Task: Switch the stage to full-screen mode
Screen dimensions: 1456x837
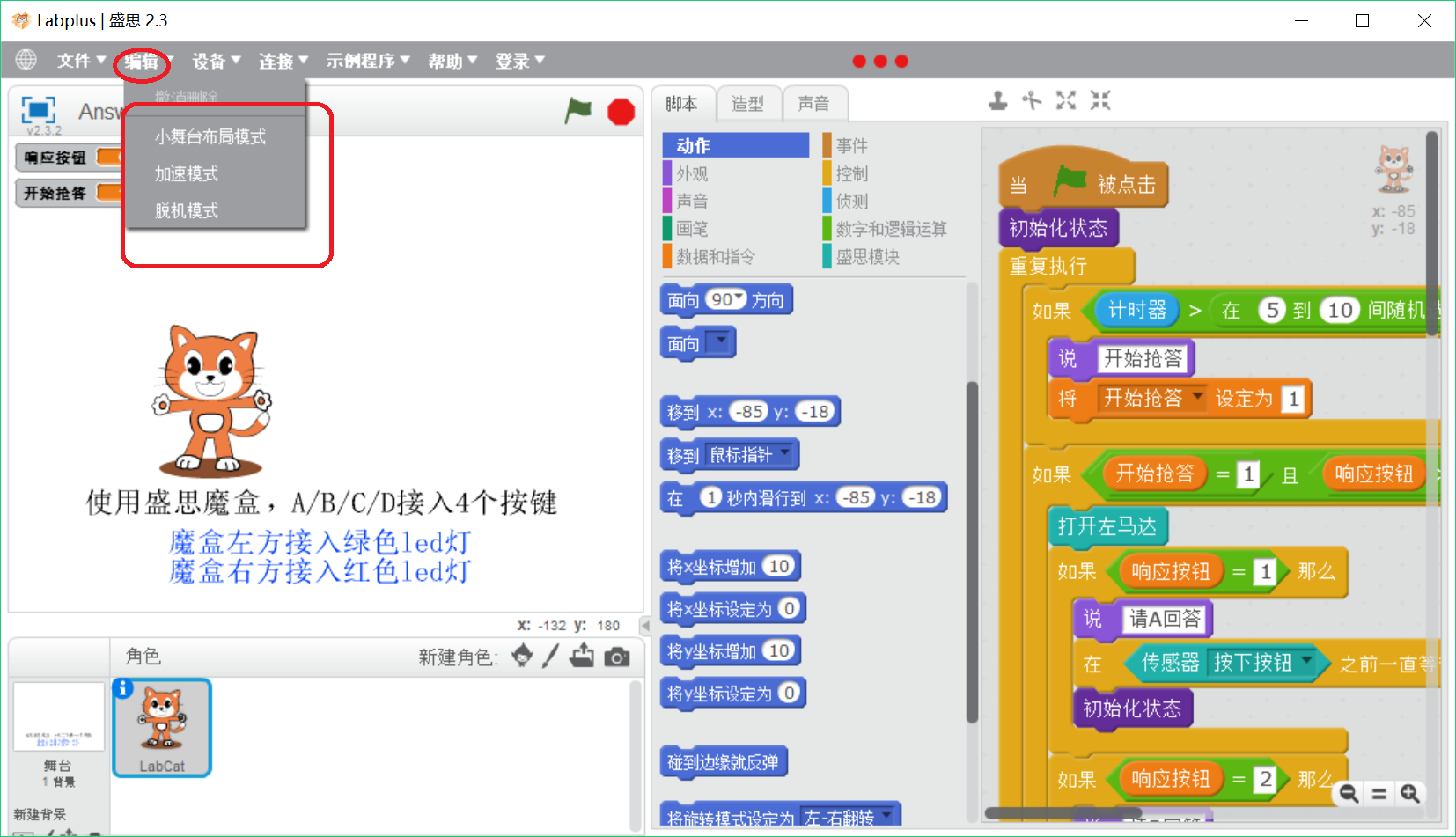Action: tap(38, 111)
